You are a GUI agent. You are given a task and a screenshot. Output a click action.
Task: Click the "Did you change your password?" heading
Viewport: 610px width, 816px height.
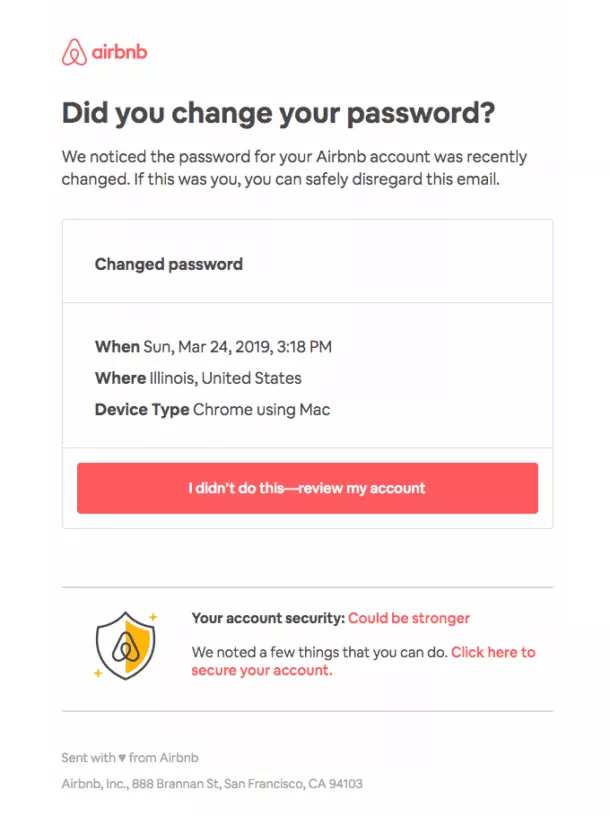pos(278,112)
